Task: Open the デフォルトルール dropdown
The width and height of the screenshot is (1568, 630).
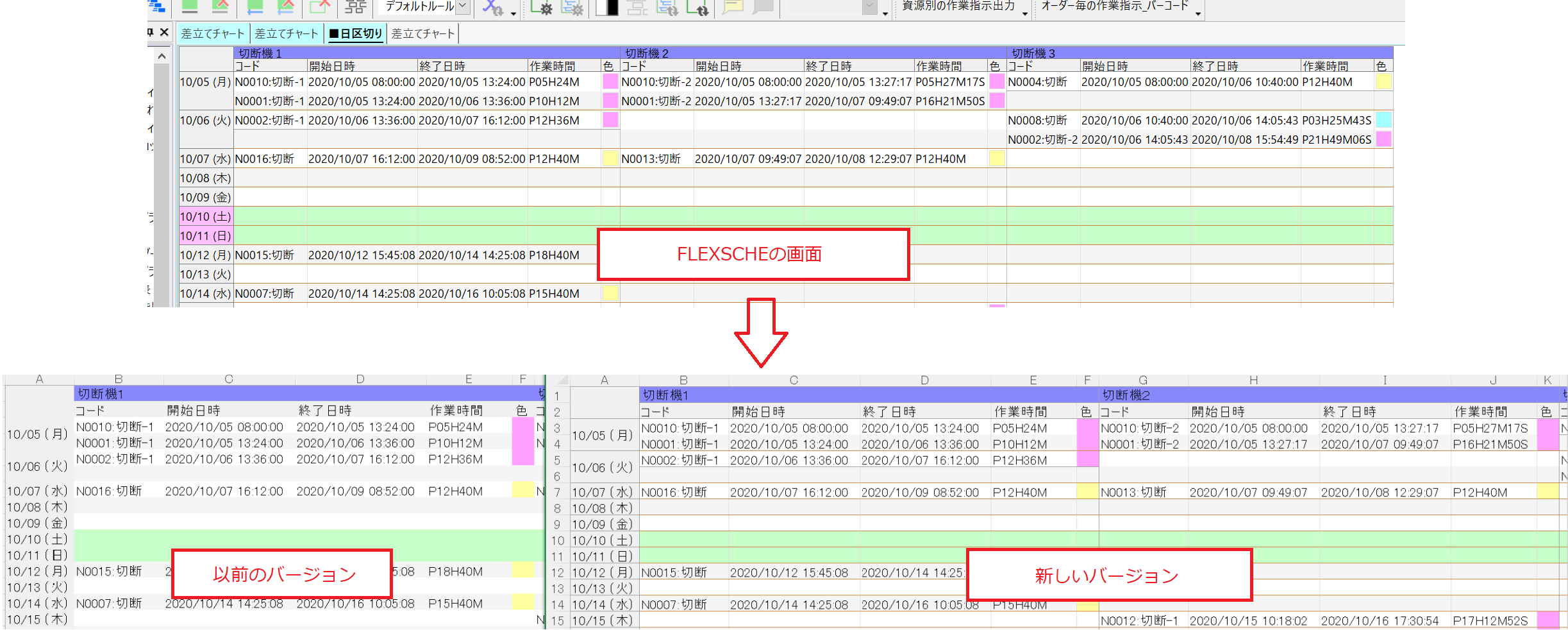Action: click(462, 6)
